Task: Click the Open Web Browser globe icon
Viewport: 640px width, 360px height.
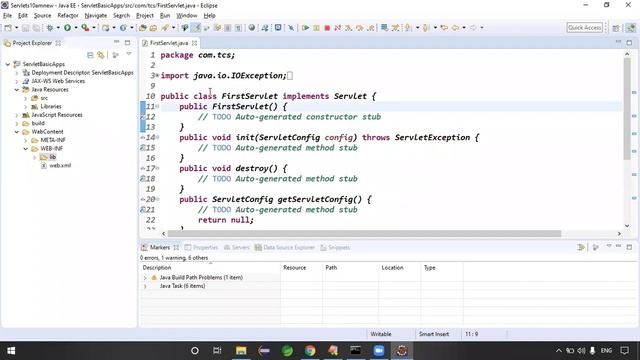Action: [252, 28]
